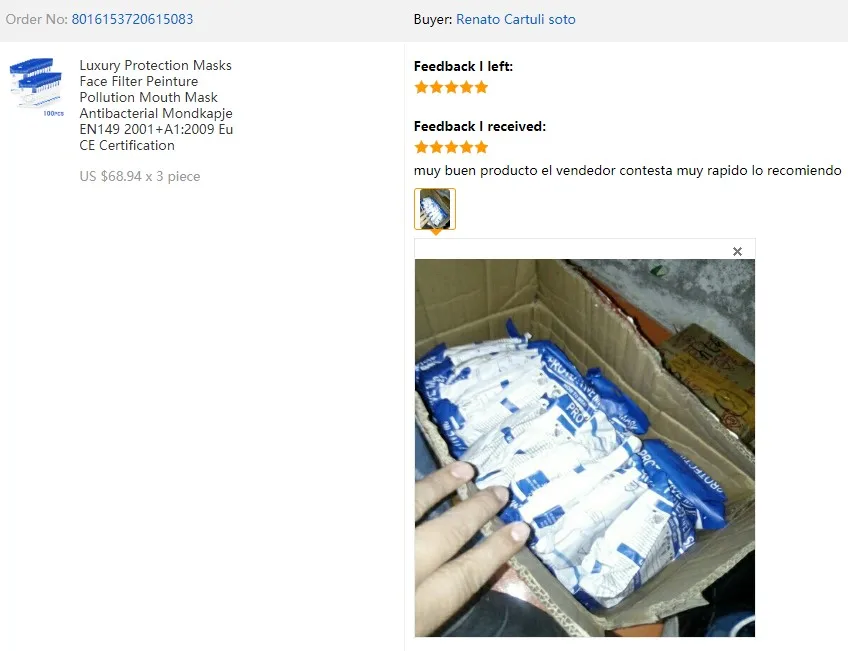This screenshot has width=848, height=651.
Task: Open buyer Renato Cartuli soto's profile
Action: click(515, 19)
